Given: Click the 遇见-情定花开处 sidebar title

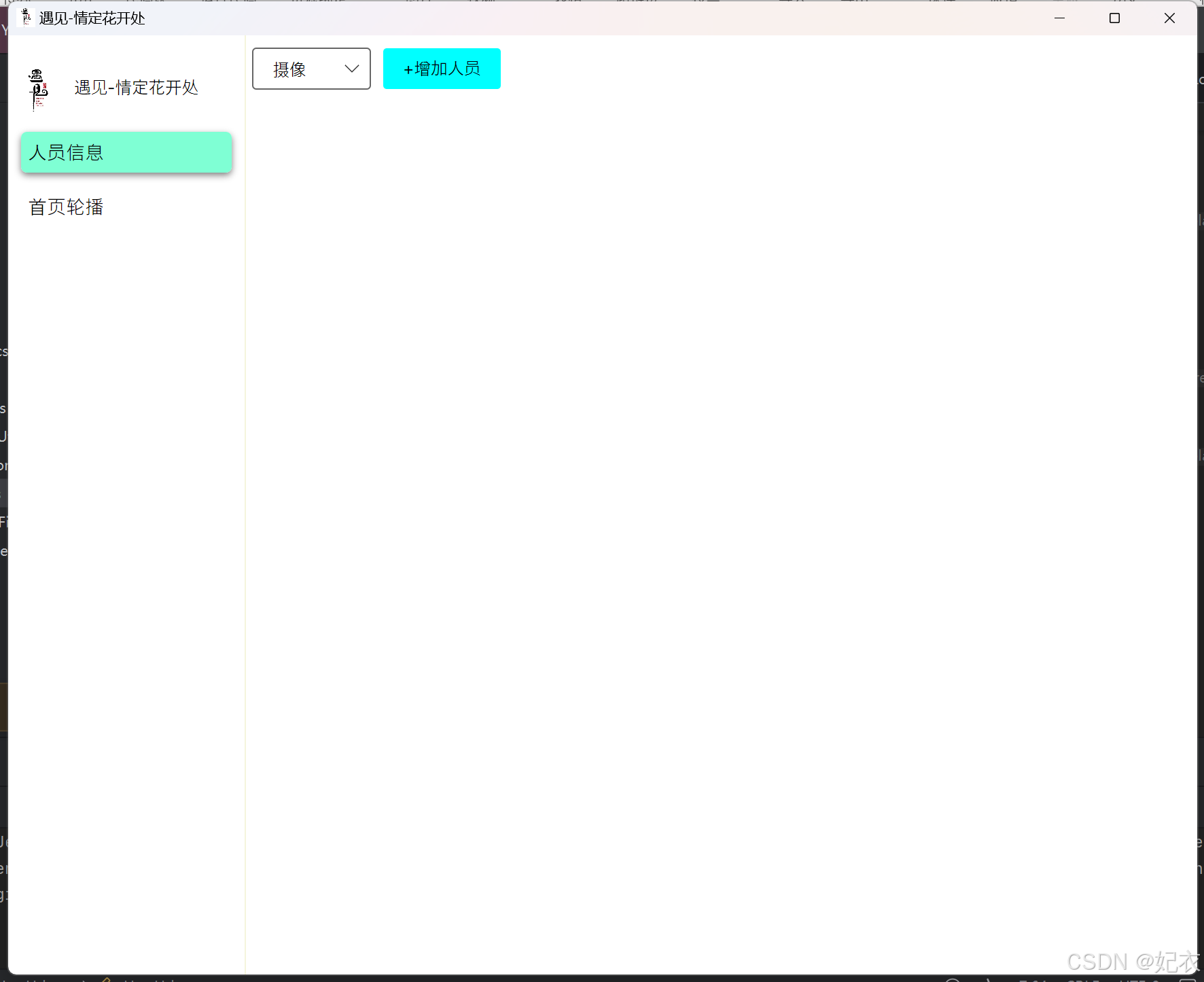Looking at the screenshot, I should [x=136, y=88].
